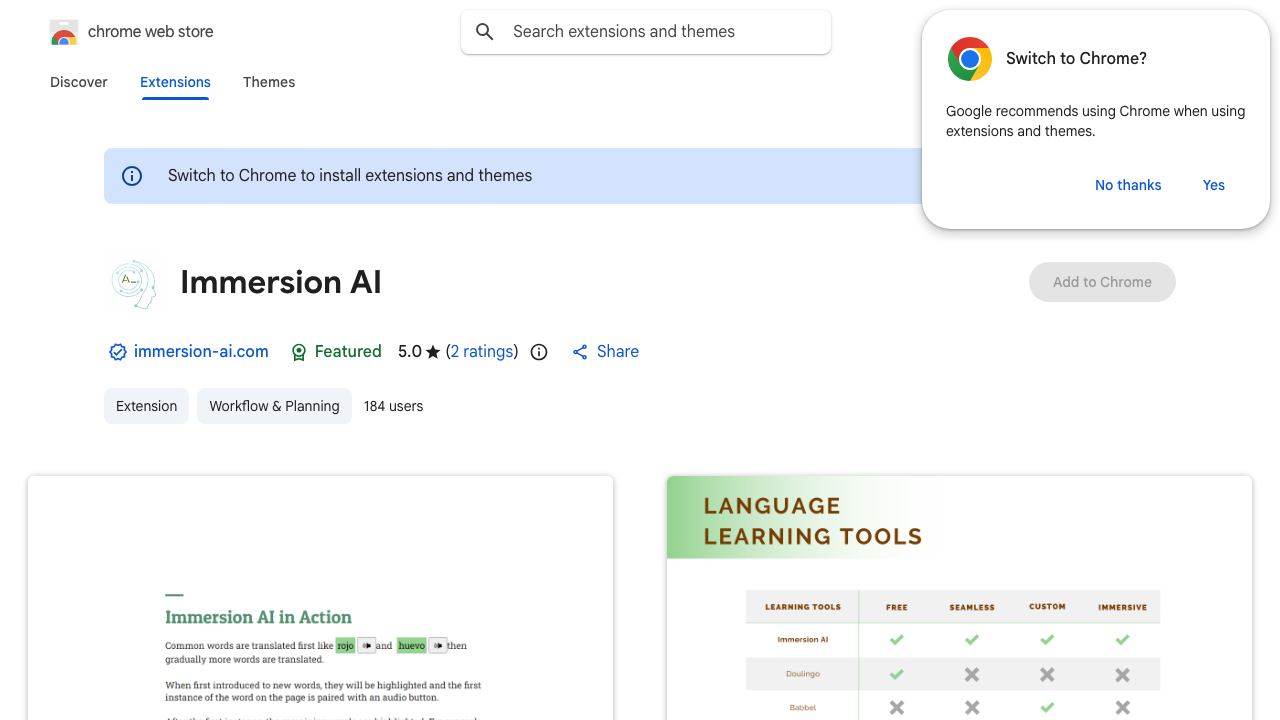Confirm Yes in Switch to Chrome popup
The image size is (1280, 720).
pos(1214,185)
